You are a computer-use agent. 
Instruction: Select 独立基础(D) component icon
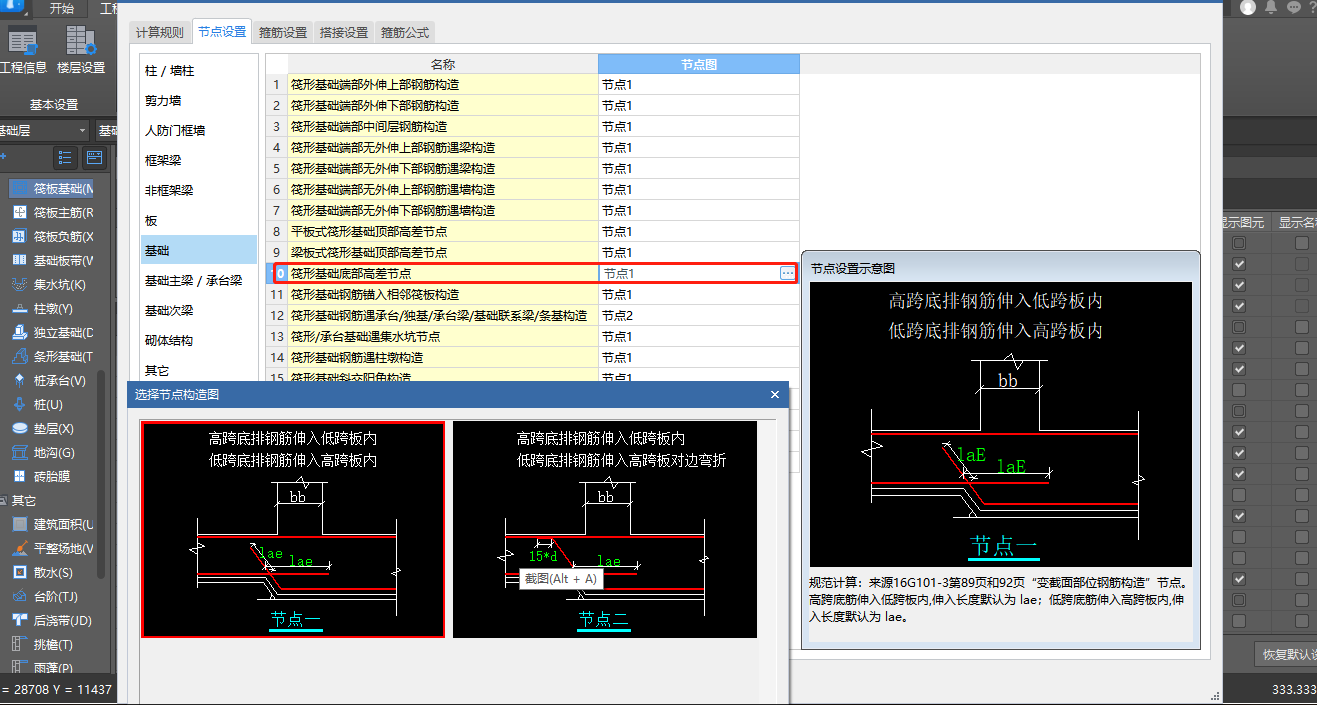(x=19, y=332)
